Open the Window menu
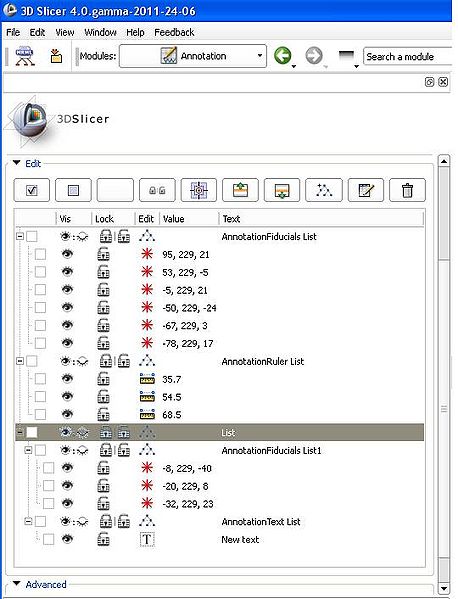The image size is (458, 599). click(100, 32)
